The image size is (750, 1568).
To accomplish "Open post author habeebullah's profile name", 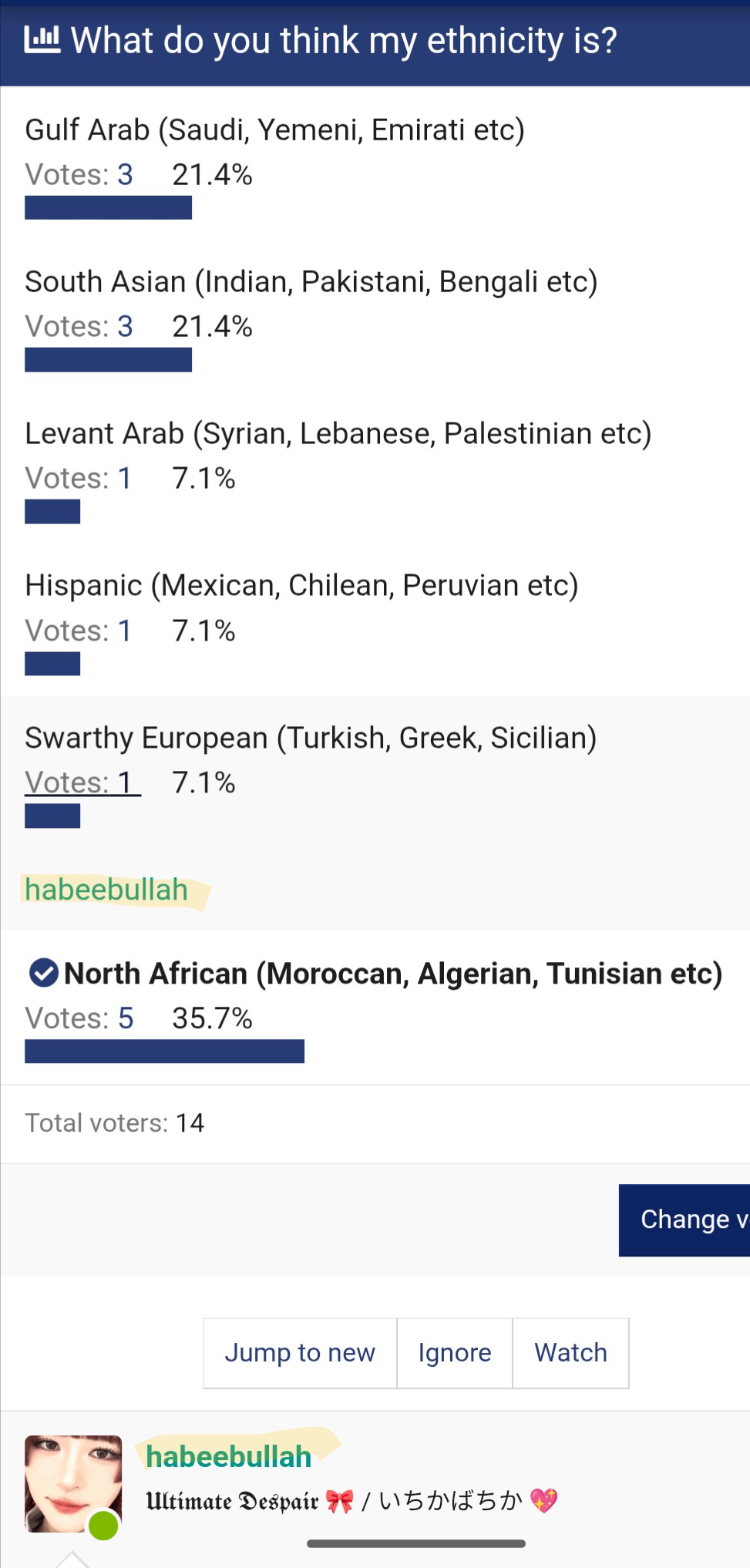I will [x=228, y=1457].
